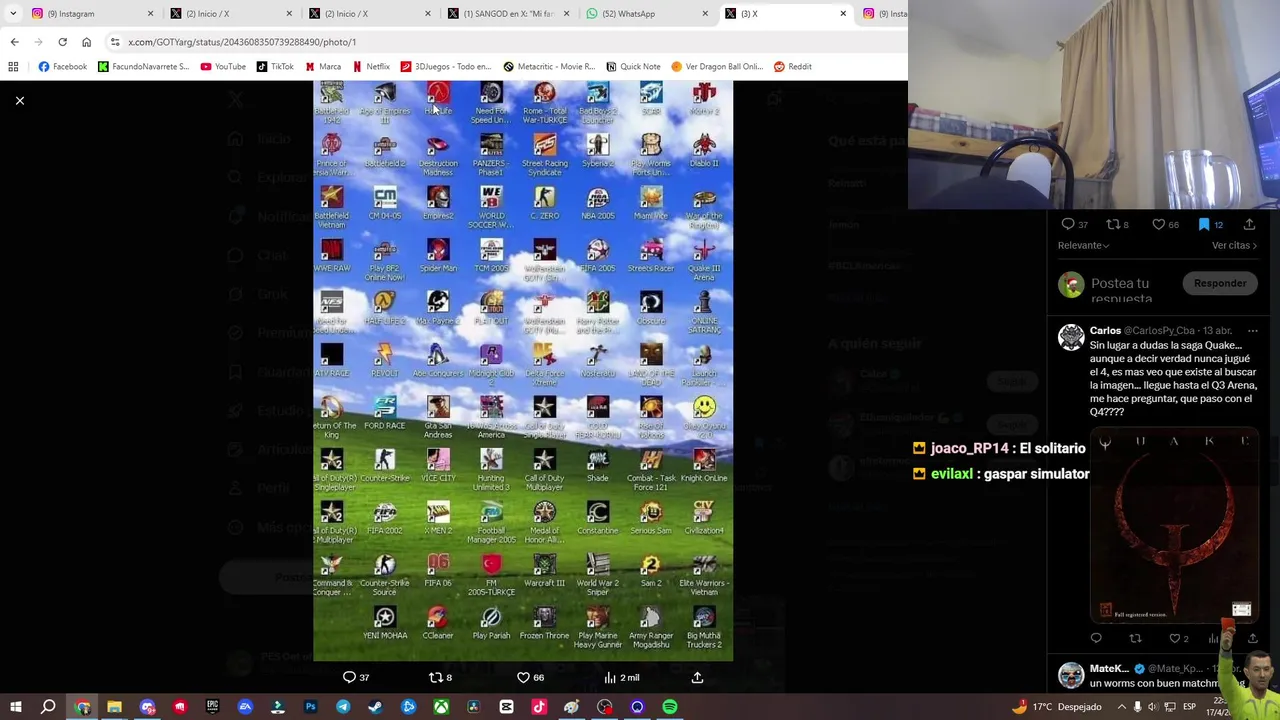Toggle bookmark with 12 in side panel
The width and height of the screenshot is (1280, 720).
pos(1210,225)
